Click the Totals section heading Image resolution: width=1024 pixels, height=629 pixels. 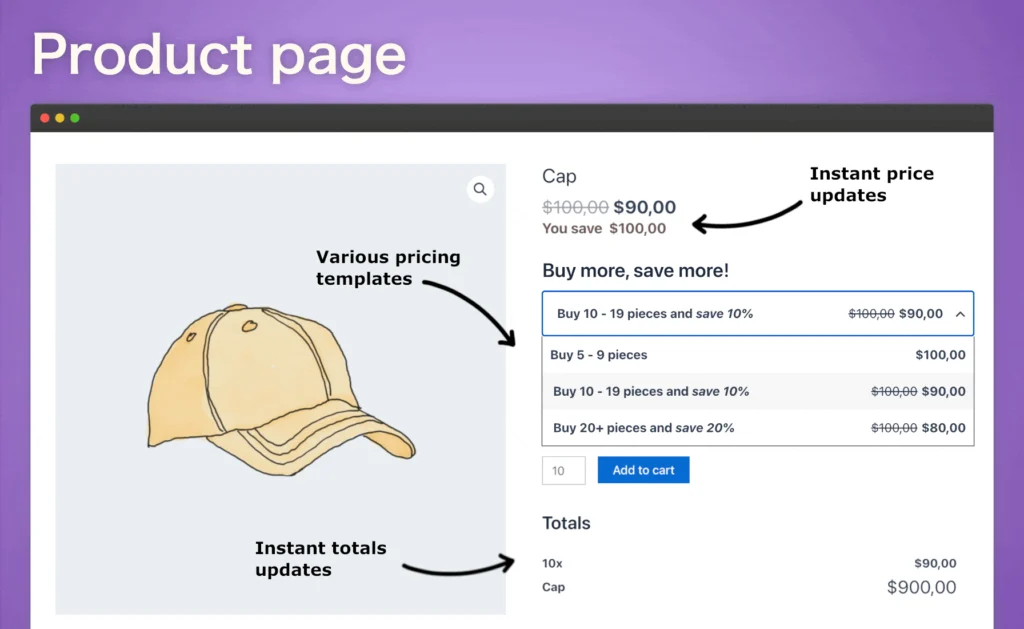coord(566,523)
